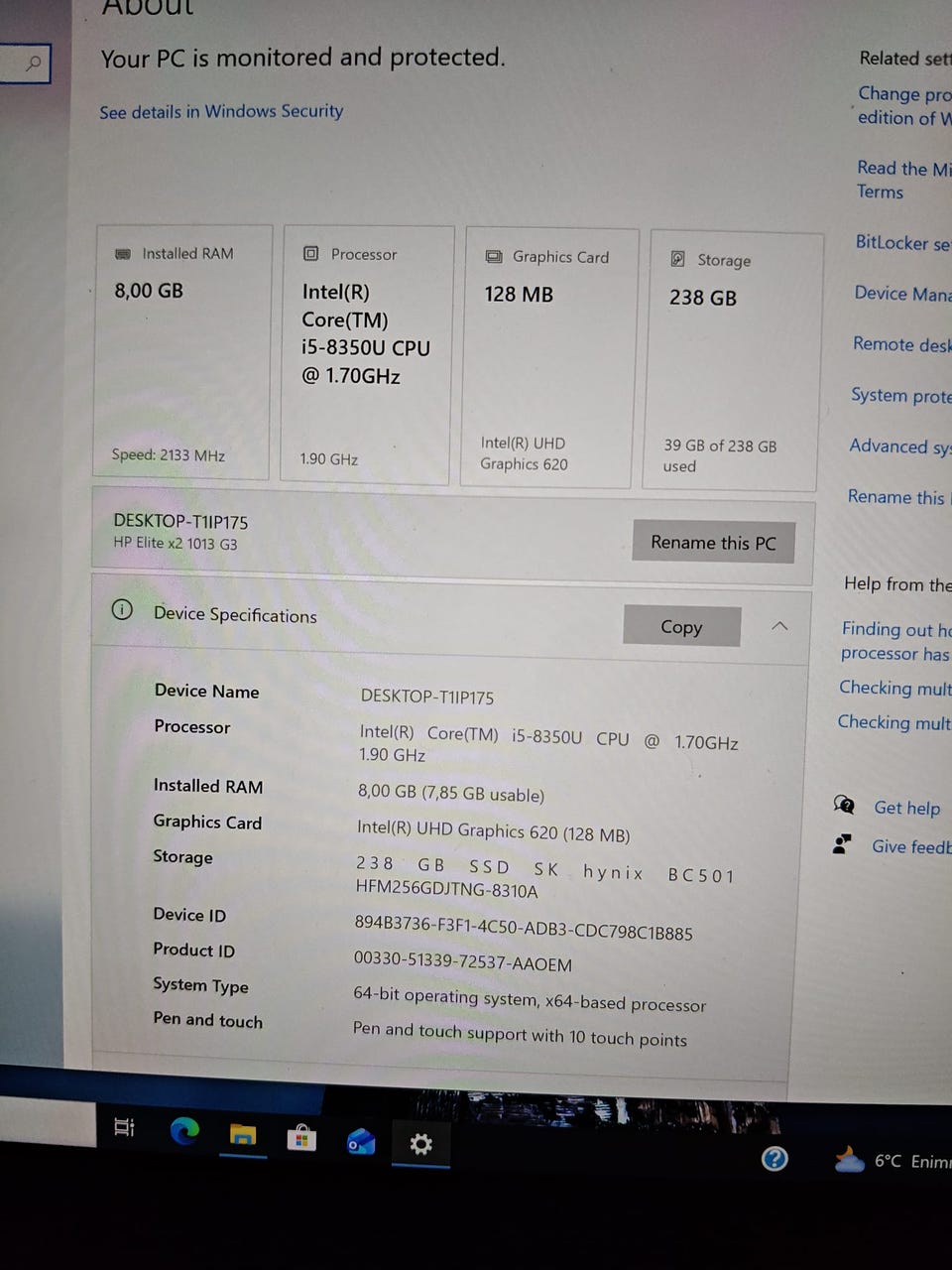Image resolution: width=952 pixels, height=1270 pixels.
Task: Open the Device Manager link
Action: point(902,294)
